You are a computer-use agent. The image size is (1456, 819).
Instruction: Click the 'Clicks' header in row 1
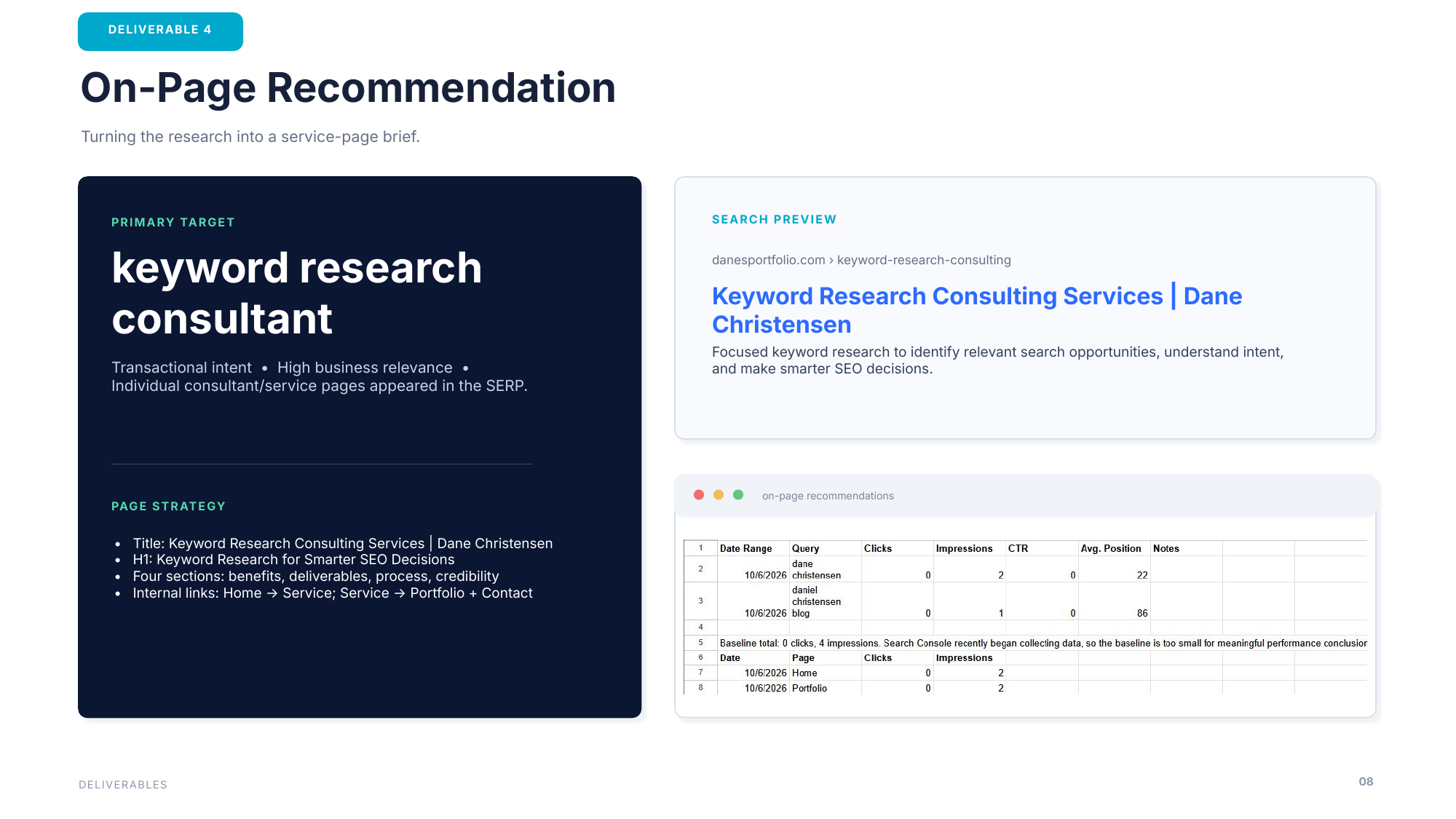[898, 548]
